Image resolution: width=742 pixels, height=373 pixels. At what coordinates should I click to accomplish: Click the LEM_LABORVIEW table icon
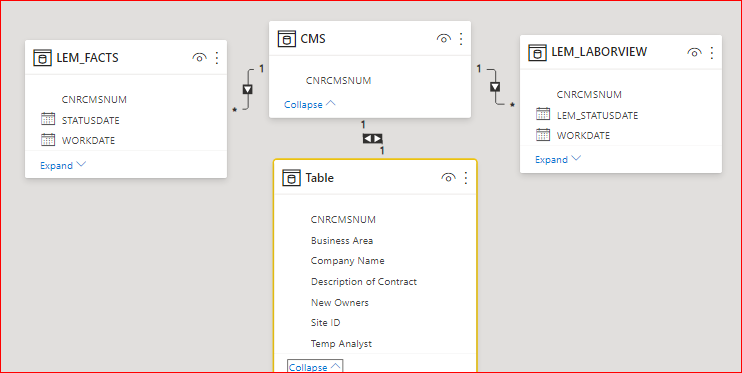pos(537,52)
